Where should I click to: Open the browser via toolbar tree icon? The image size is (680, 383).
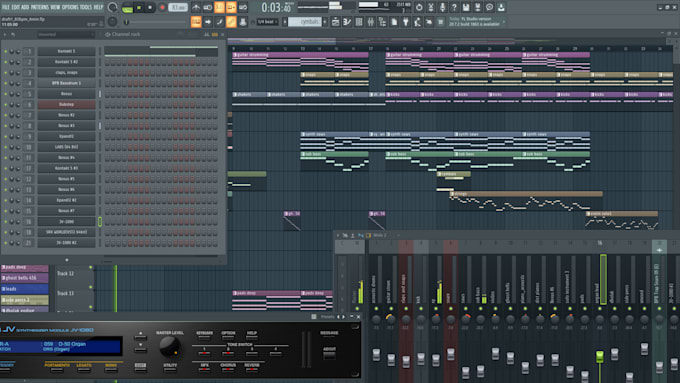(x=382, y=22)
